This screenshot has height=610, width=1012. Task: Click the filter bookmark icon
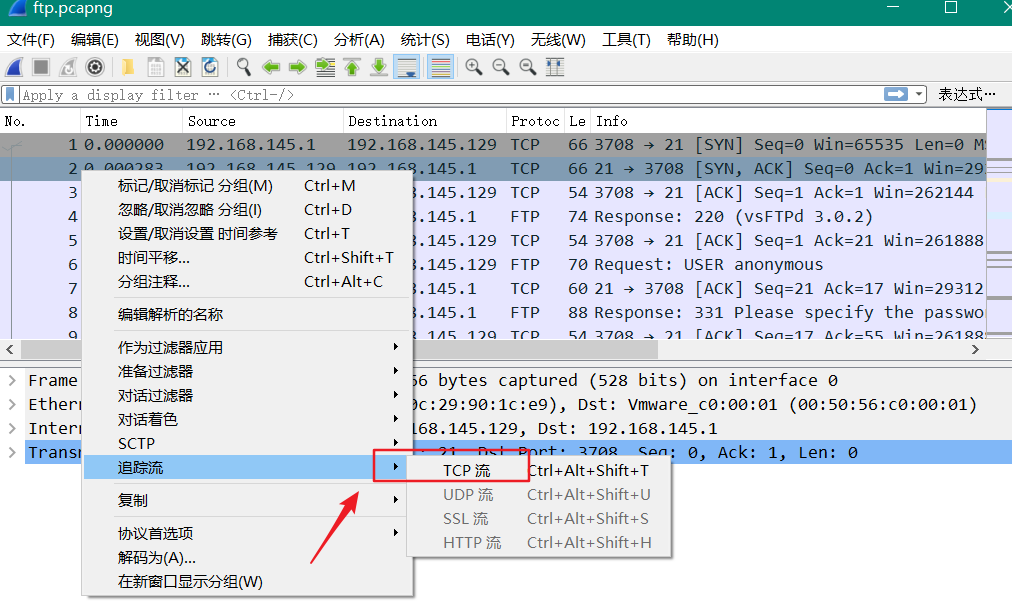tap(10, 95)
